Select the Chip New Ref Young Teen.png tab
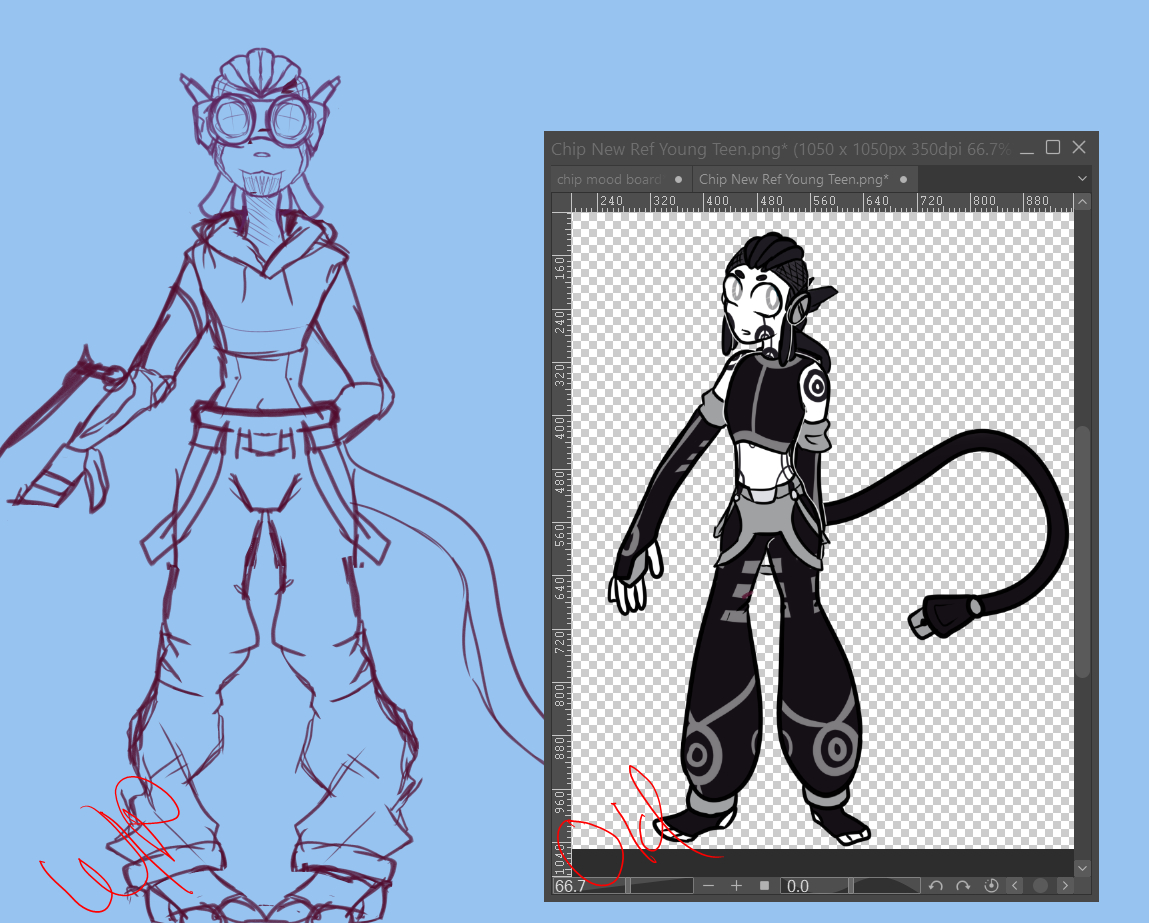The height and width of the screenshot is (923, 1149). 793,179
